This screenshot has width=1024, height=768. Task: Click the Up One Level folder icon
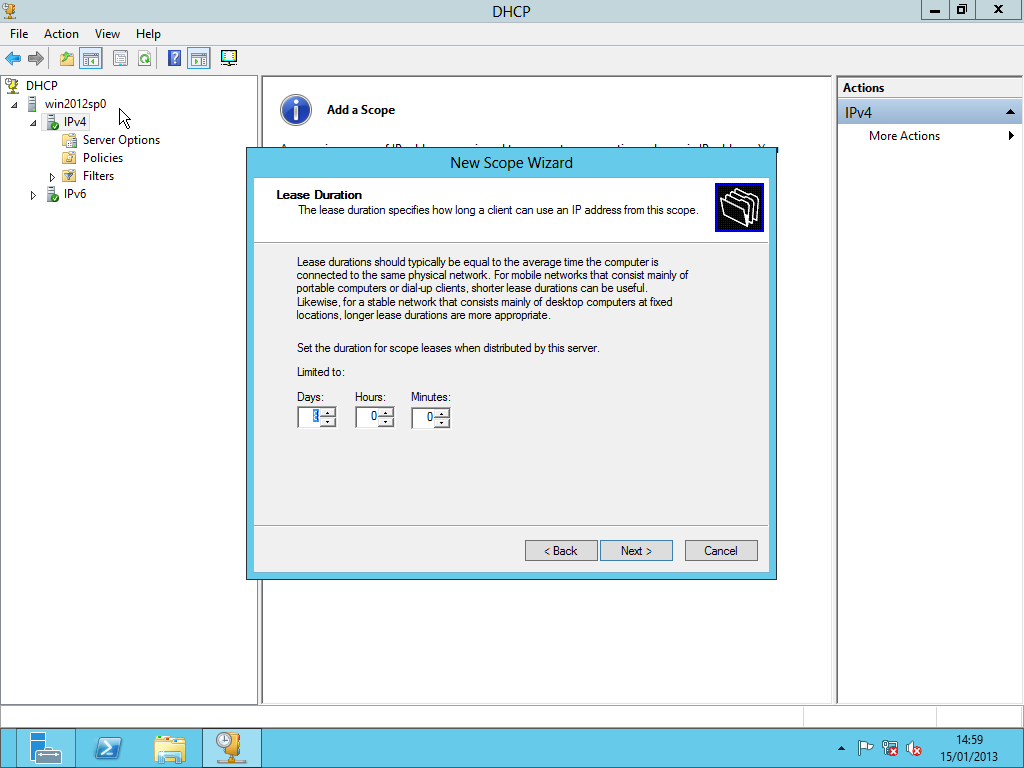67,59
